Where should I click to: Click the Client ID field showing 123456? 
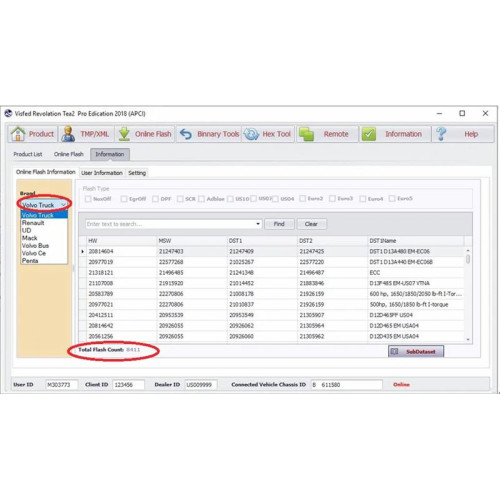click(128, 385)
